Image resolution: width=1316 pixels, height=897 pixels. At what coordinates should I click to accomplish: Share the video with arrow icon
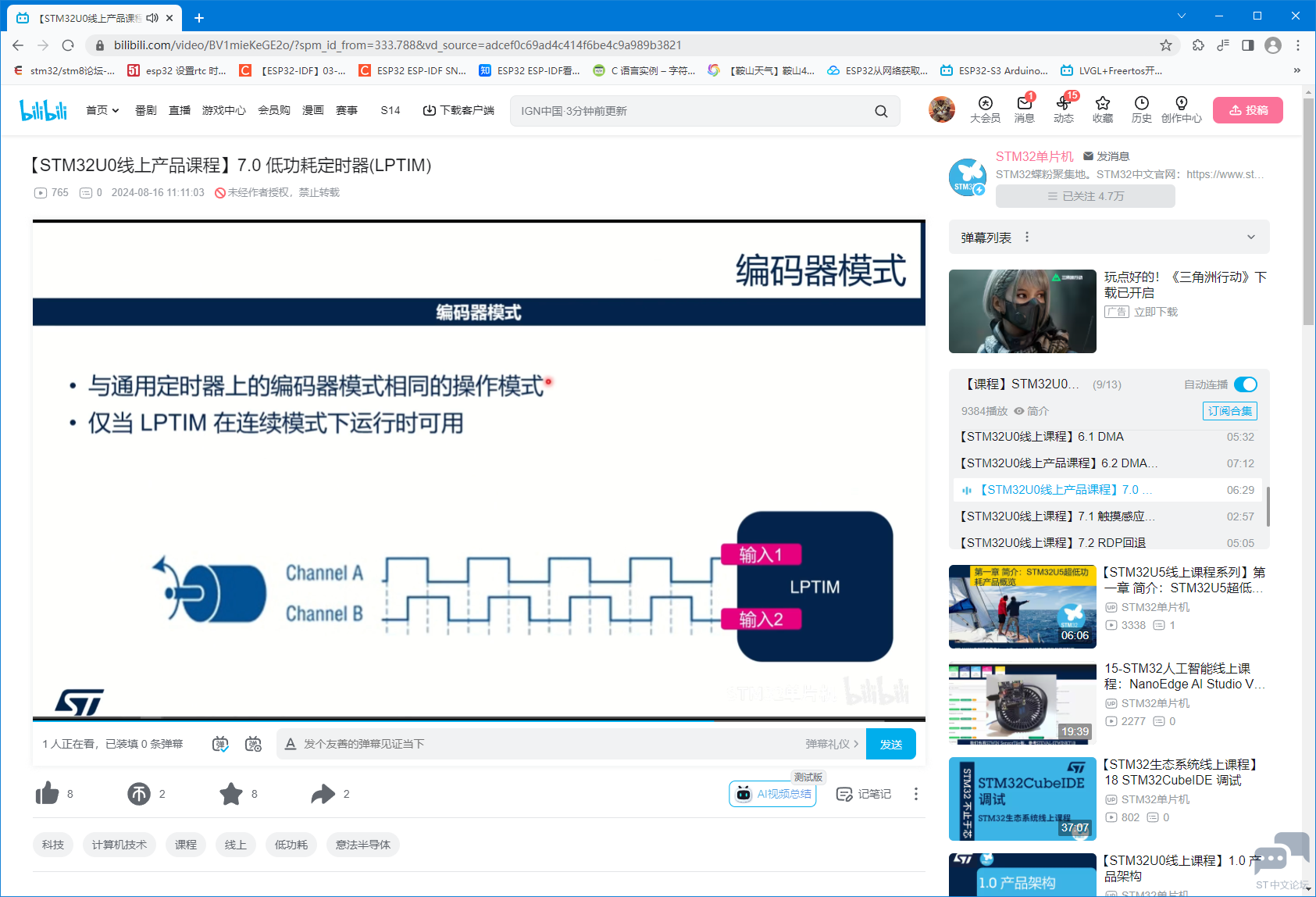(x=323, y=794)
